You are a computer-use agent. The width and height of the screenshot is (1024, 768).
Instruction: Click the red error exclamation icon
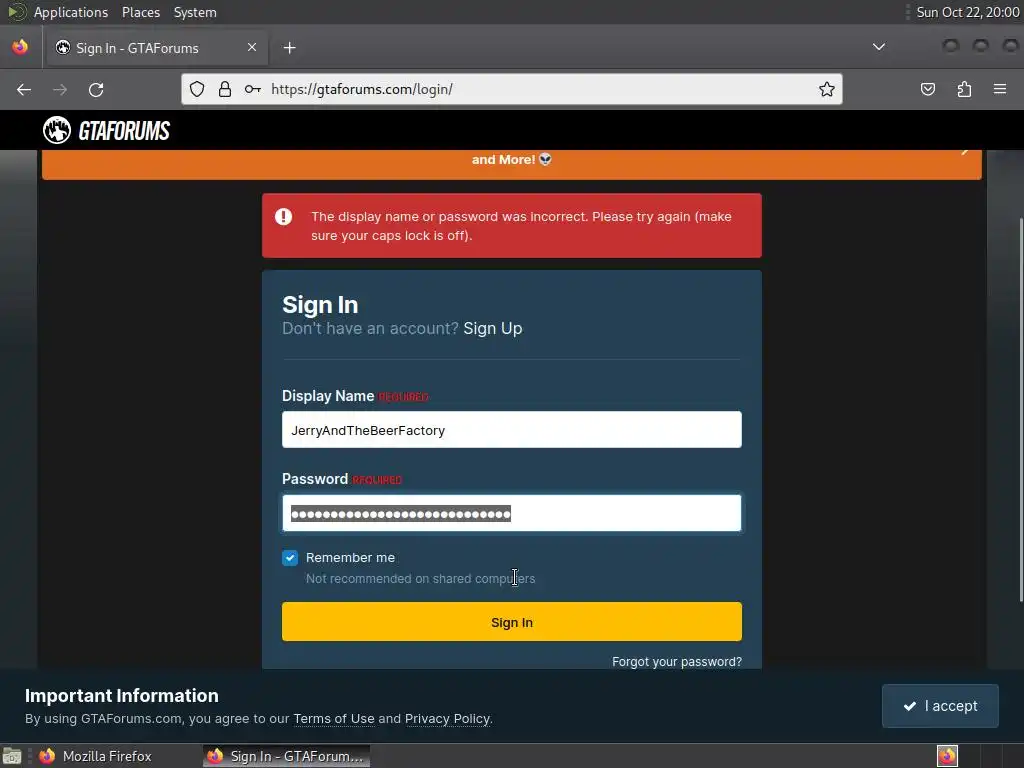click(283, 217)
